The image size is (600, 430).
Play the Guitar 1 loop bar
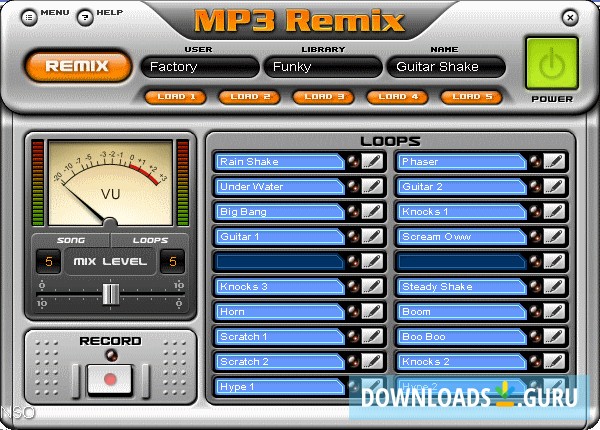pos(279,236)
